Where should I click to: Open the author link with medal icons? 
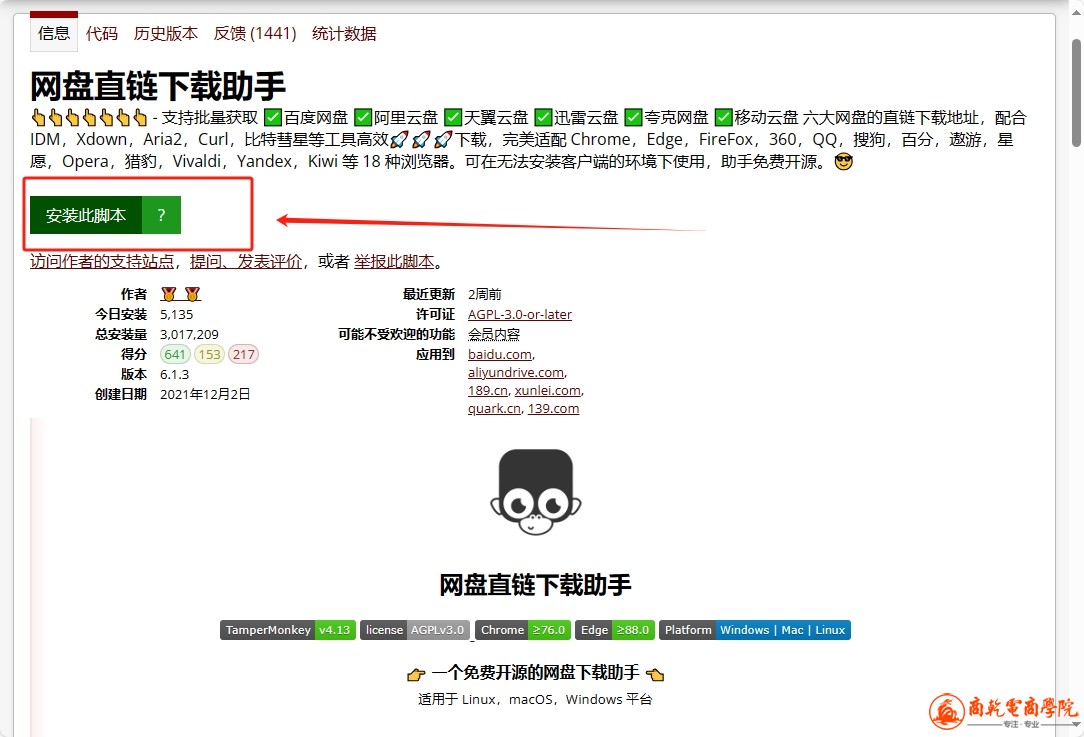coord(180,295)
